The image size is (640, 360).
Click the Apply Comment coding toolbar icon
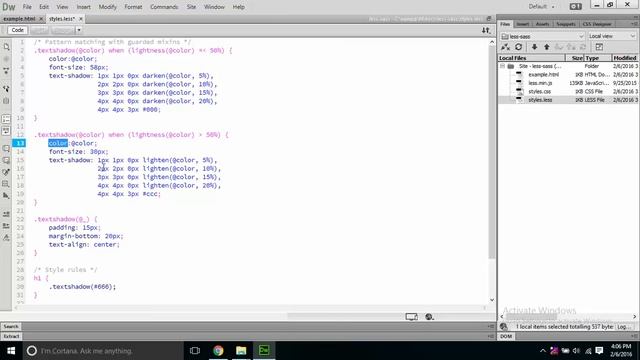(x=6, y=149)
